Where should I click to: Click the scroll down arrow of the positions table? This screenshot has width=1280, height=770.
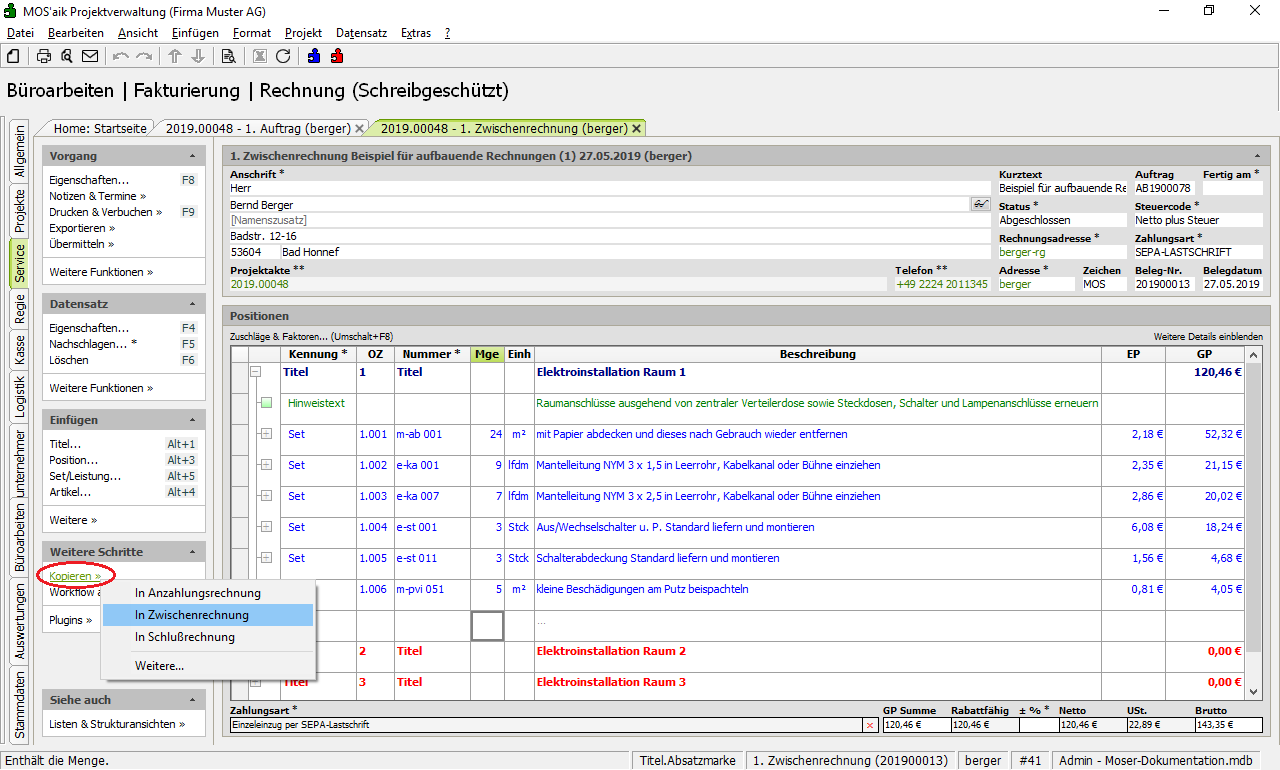coord(1254,691)
